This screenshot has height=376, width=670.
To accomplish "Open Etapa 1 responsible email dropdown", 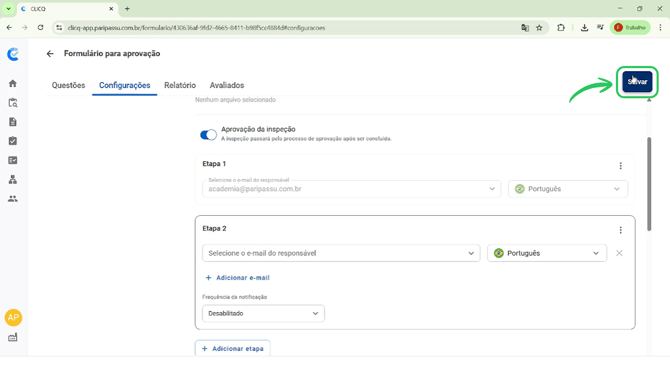I will pyautogui.click(x=352, y=189).
